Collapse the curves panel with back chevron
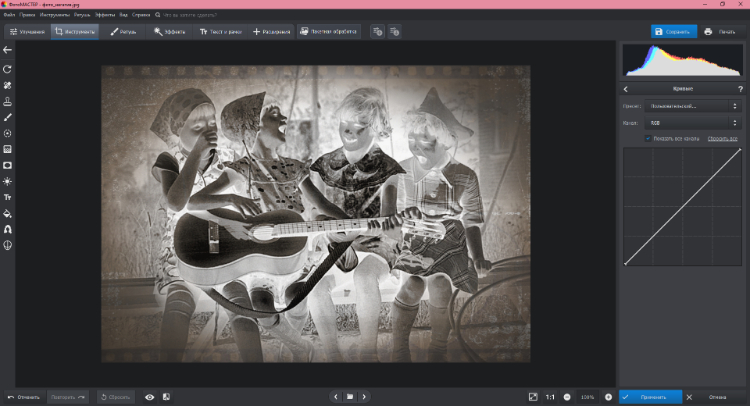This screenshot has height=406, width=750. [x=626, y=89]
